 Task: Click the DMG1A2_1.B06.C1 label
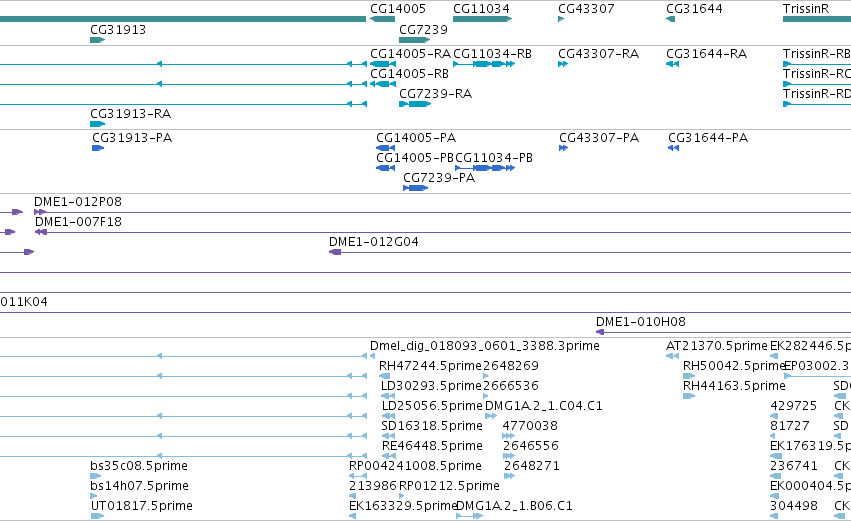(515, 506)
